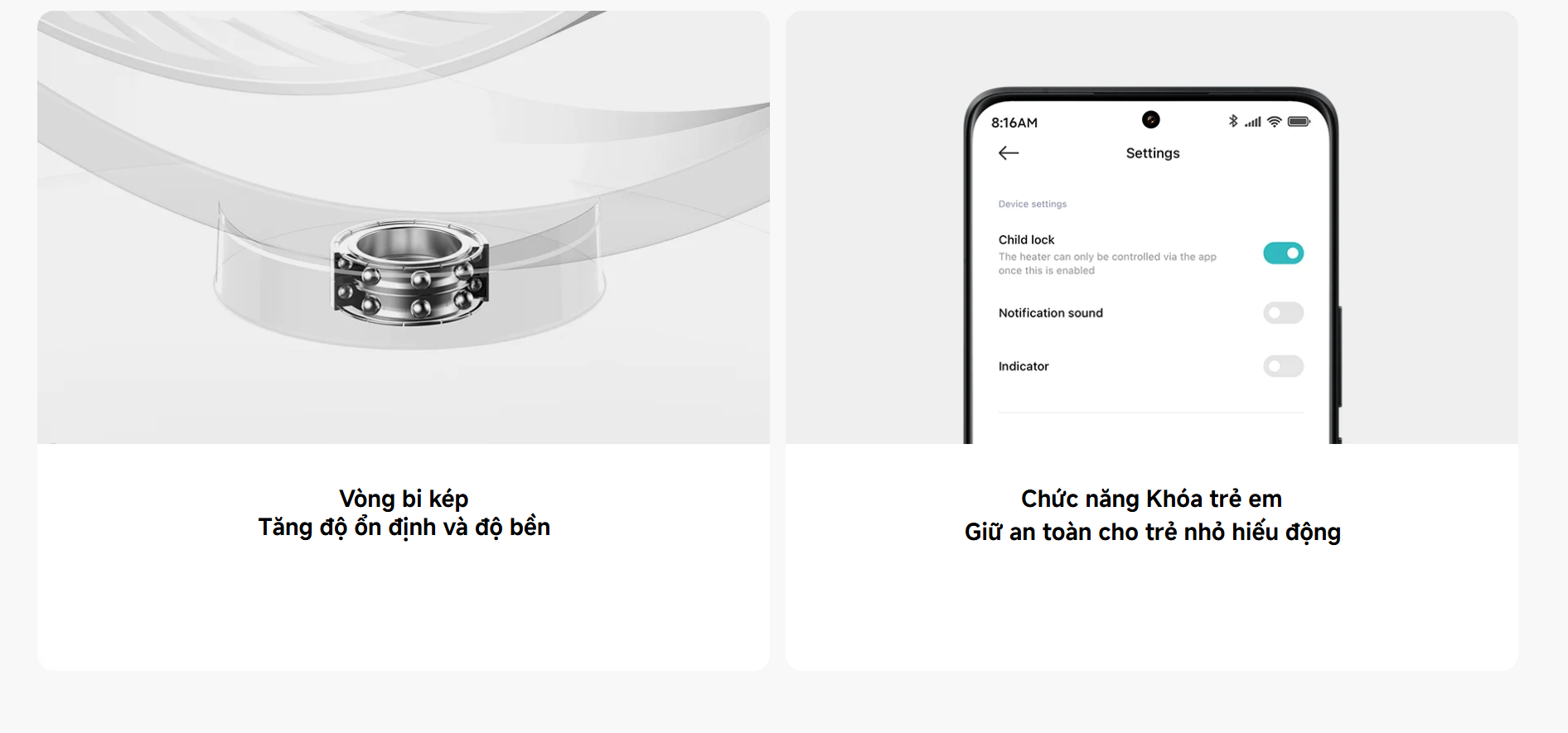Click the battery icon in phone status bar
The image size is (1568, 733).
click(1299, 122)
